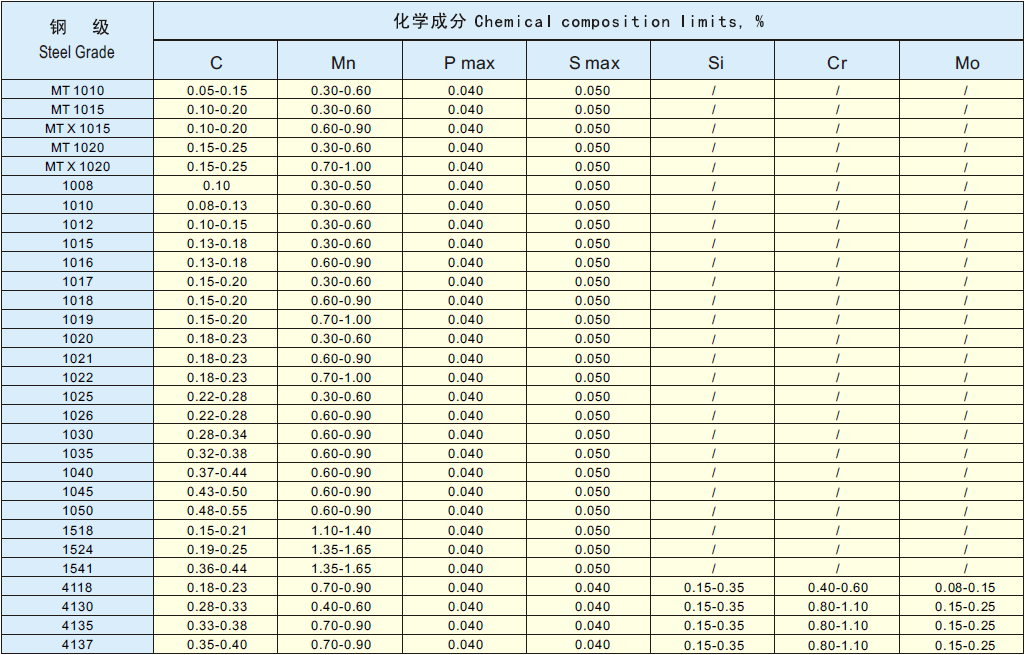Select the 1045 steel grade row label
Viewport: 1025px width, 655px height.
click(77, 492)
